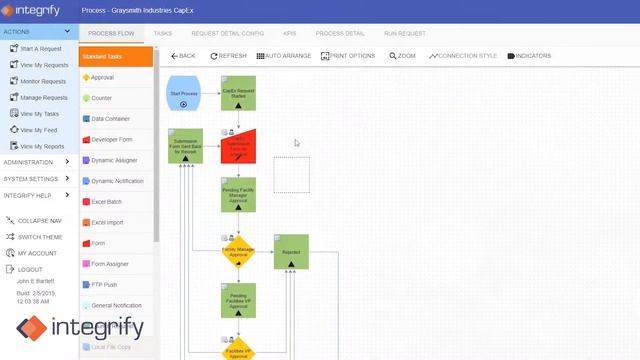Select the Start Process node
Screen dimensions: 640x360
[x=184, y=93]
